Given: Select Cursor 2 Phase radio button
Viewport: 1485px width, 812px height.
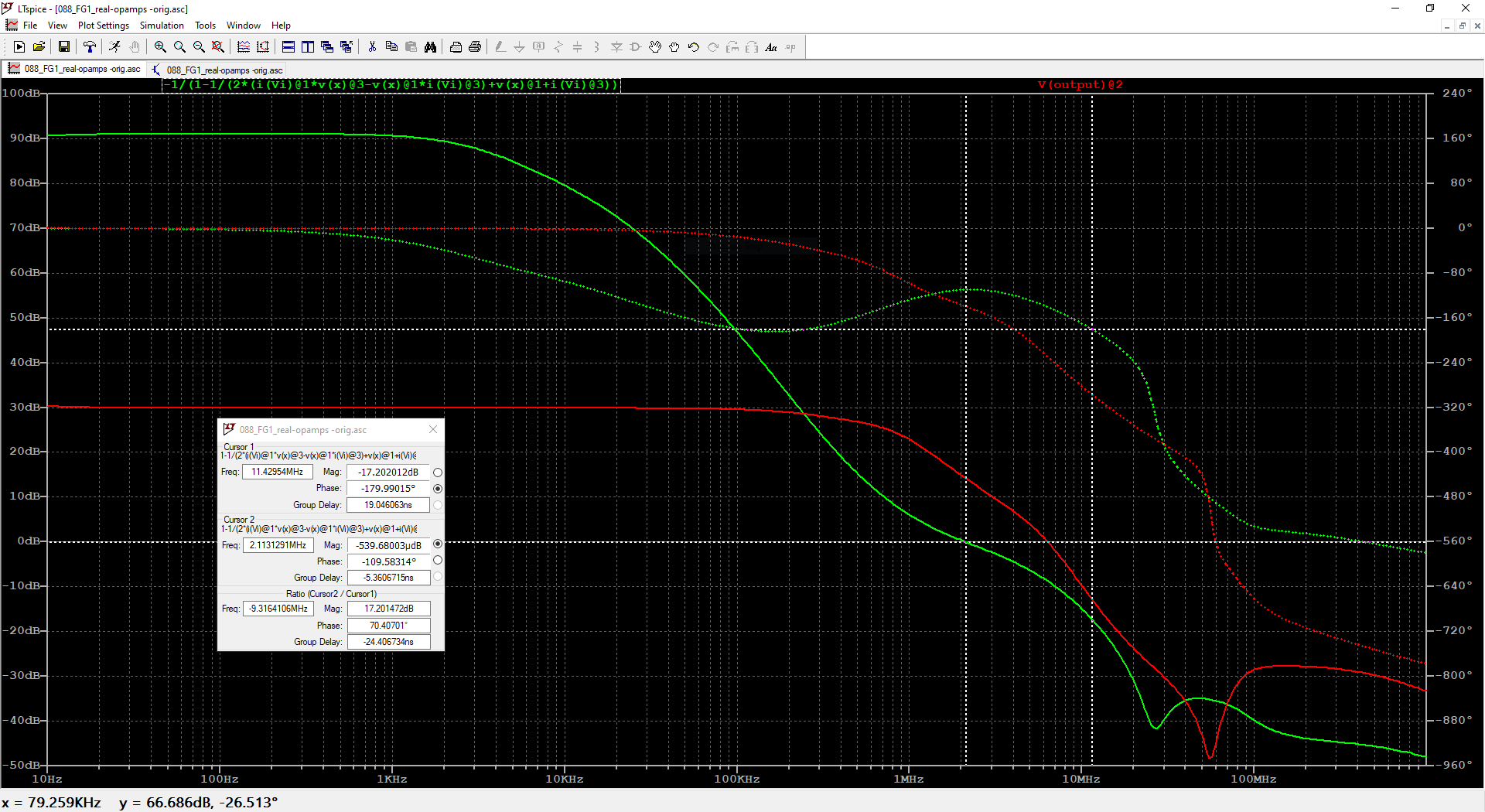Looking at the screenshot, I should pyautogui.click(x=438, y=561).
